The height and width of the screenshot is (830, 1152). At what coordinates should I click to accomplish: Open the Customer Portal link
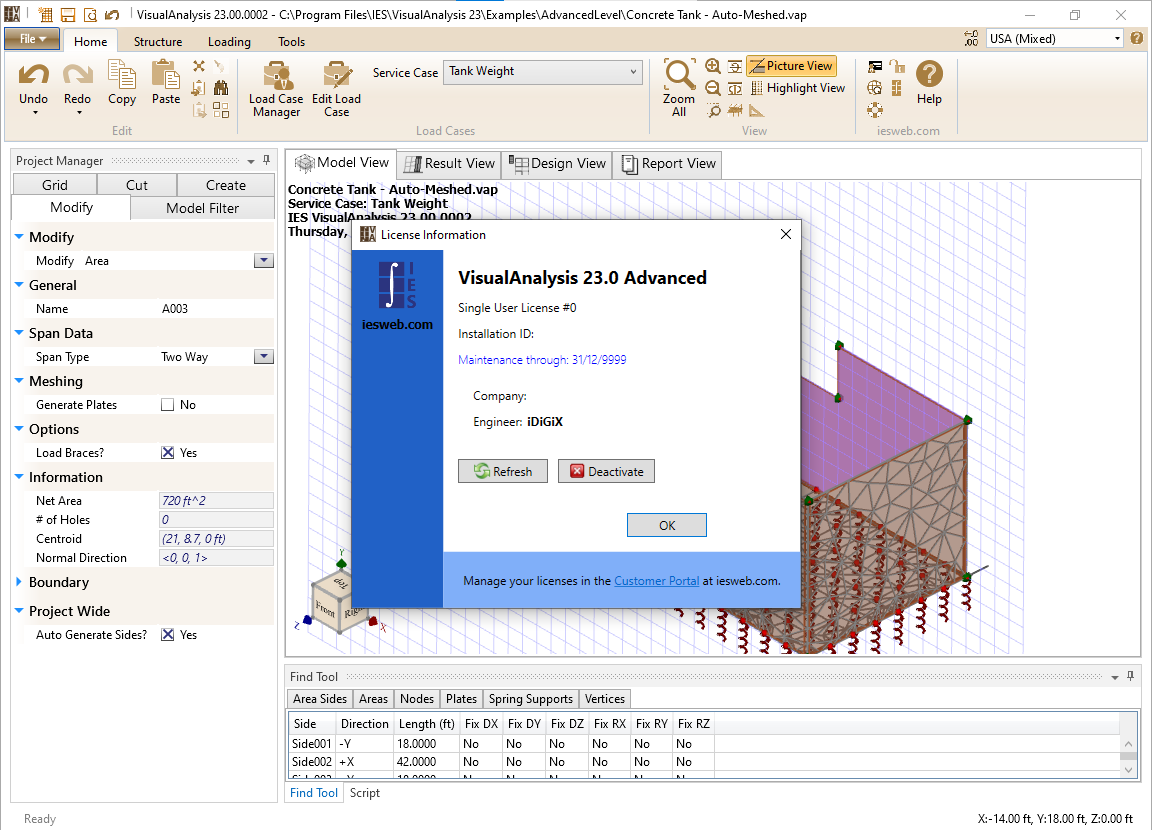pos(656,581)
